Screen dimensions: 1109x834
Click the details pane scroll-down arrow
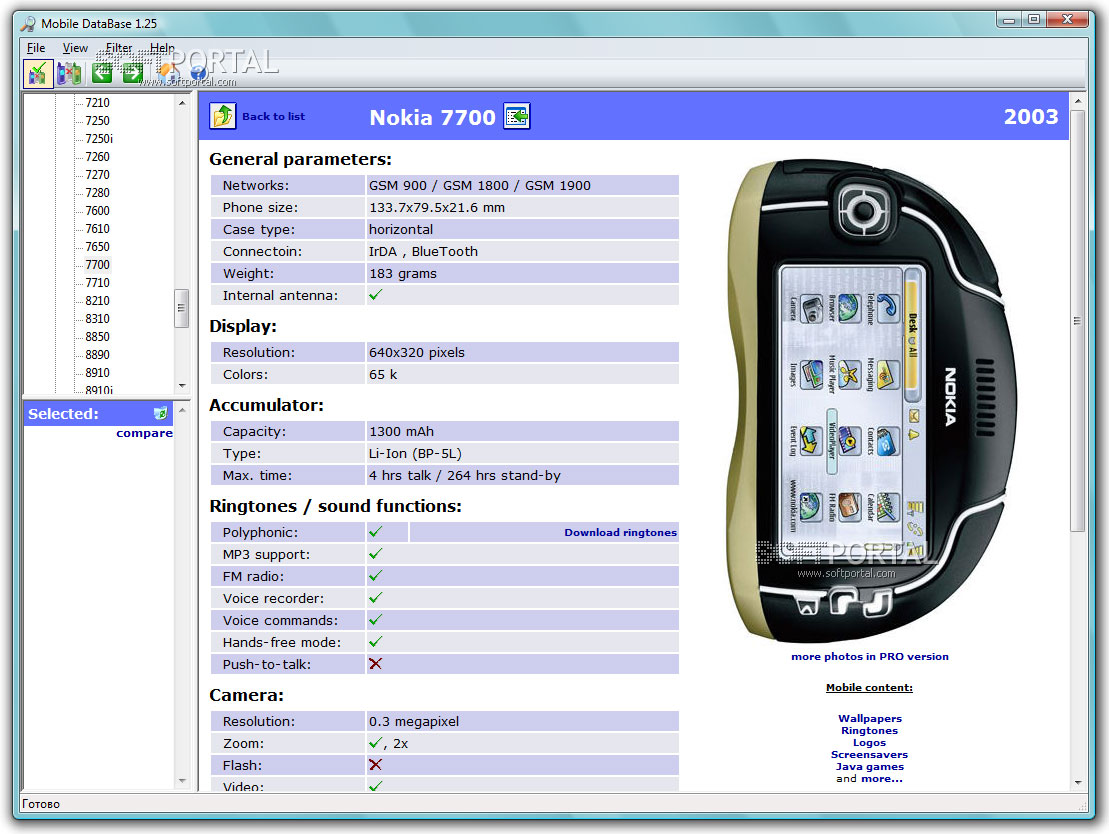pyautogui.click(x=1077, y=782)
